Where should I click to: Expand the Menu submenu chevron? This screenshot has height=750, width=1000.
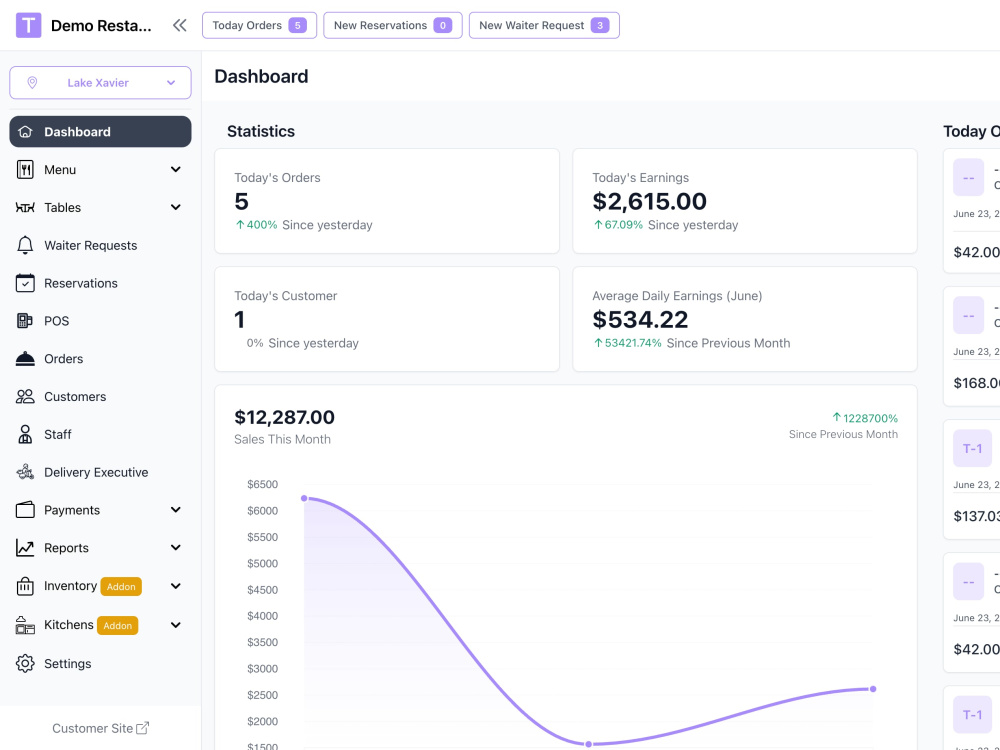[175, 170]
